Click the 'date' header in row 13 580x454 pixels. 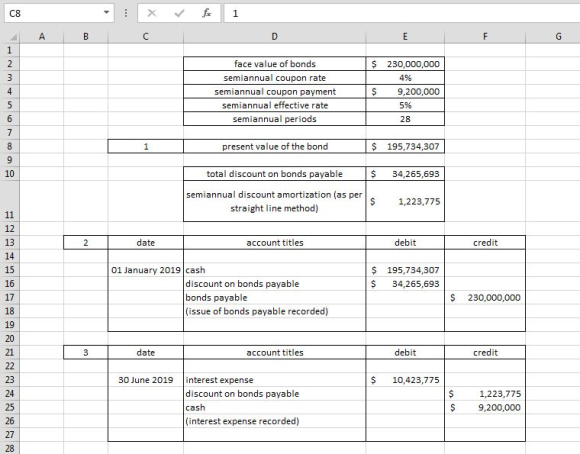coord(146,243)
